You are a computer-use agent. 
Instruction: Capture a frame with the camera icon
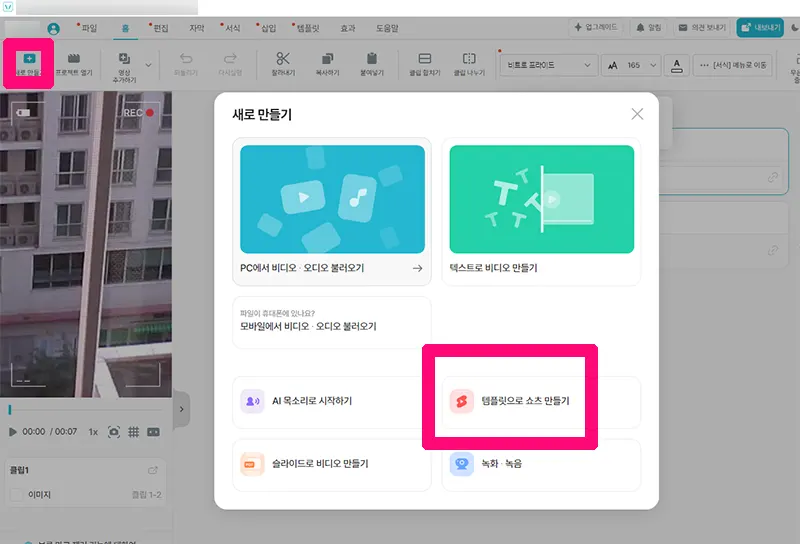pyautogui.click(x=114, y=432)
